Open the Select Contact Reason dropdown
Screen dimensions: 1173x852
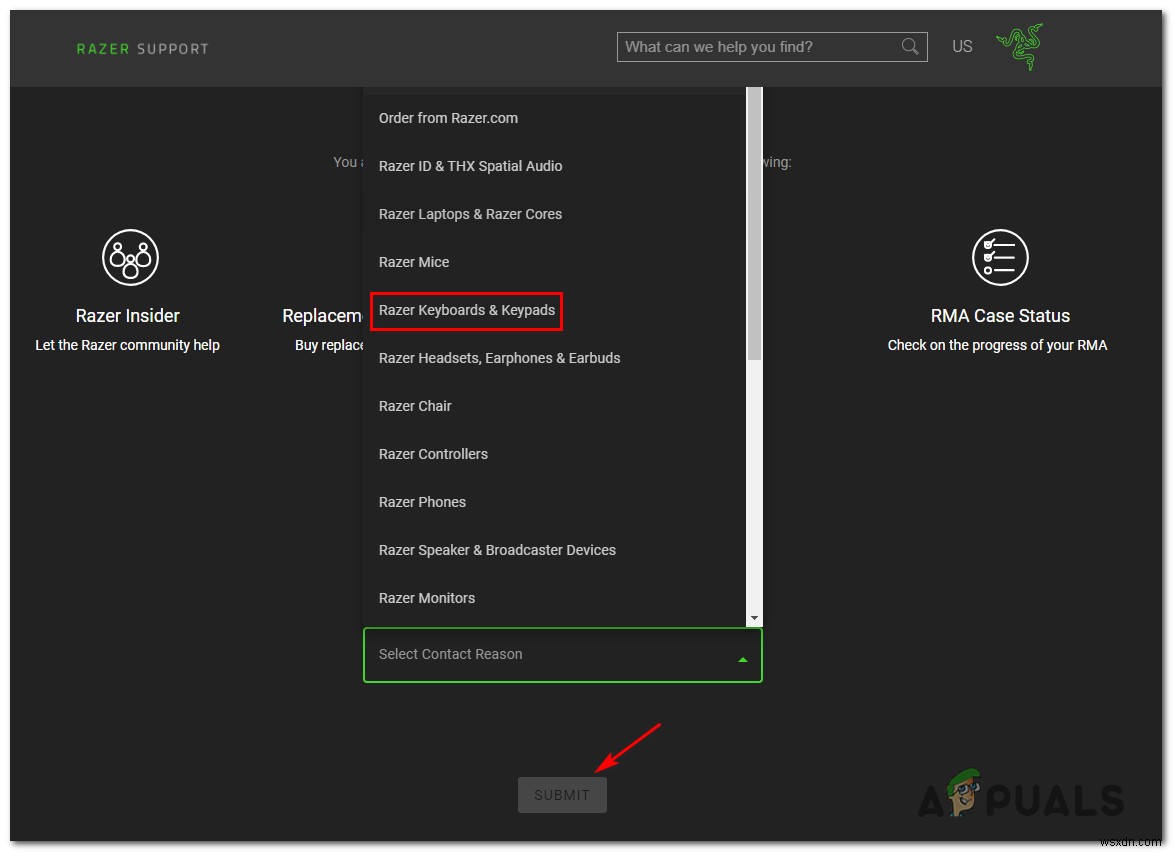[x=562, y=654]
